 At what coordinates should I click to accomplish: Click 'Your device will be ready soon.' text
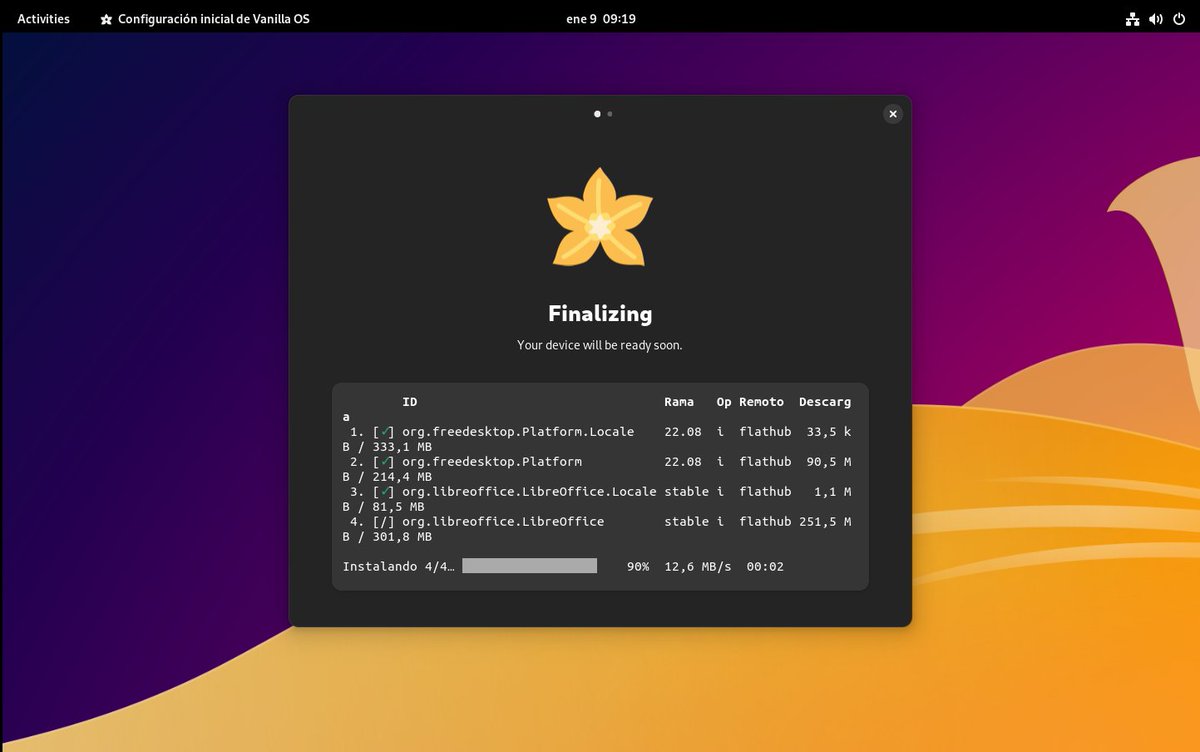coord(600,345)
